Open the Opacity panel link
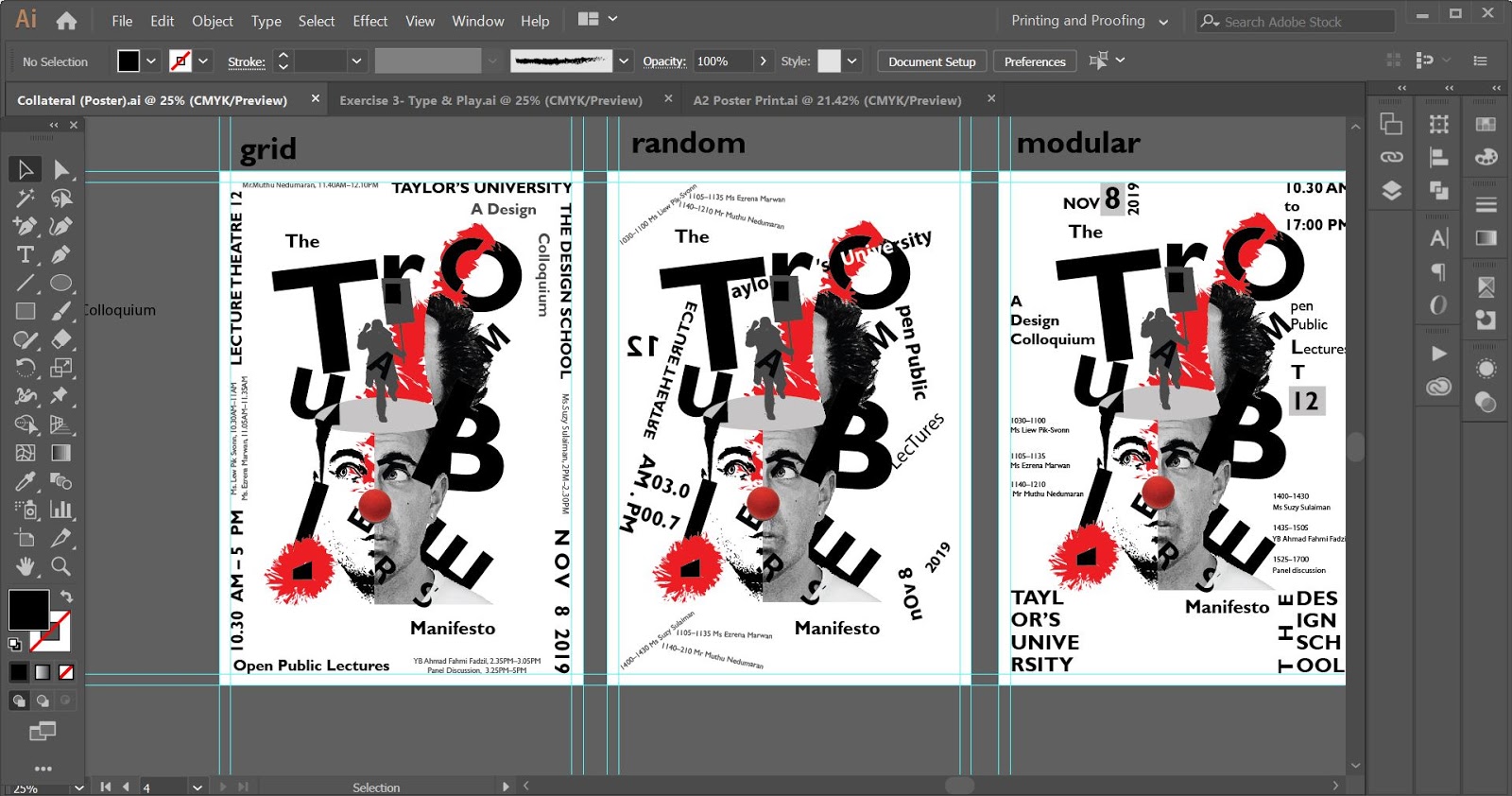Image resolution: width=1512 pixels, height=796 pixels. click(664, 61)
